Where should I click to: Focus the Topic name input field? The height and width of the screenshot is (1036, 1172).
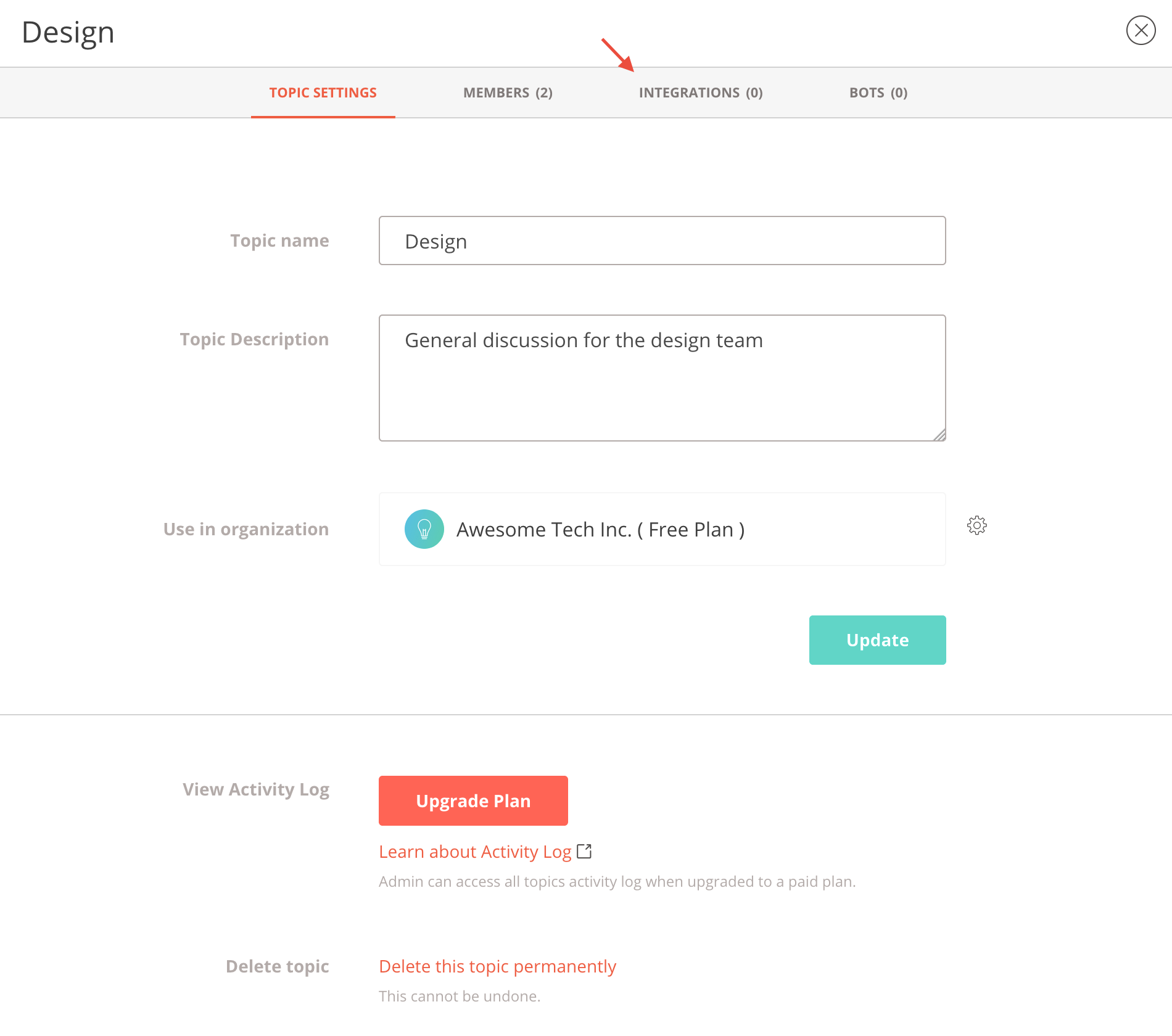point(662,240)
